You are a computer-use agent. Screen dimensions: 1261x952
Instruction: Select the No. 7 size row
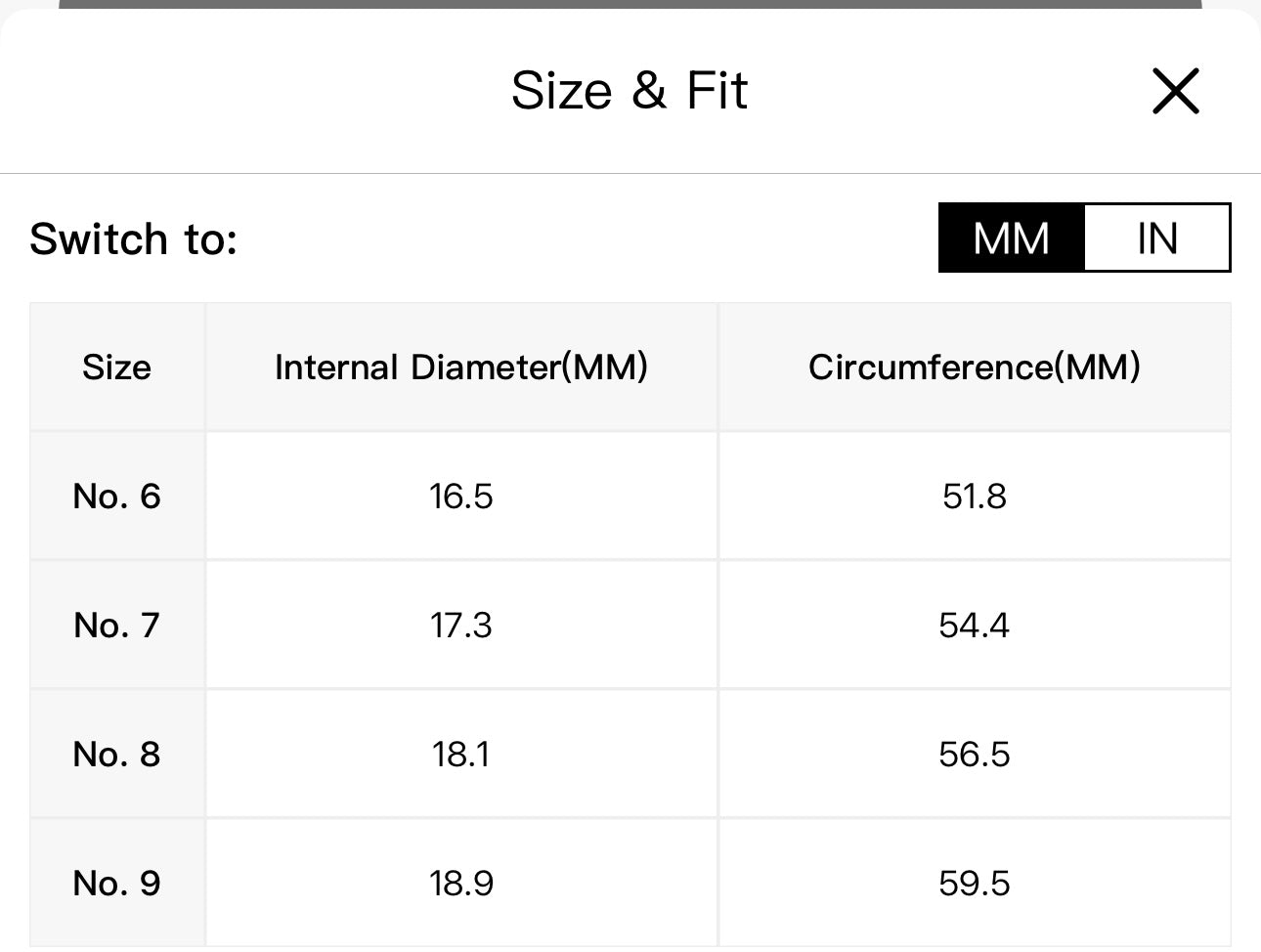(x=116, y=626)
